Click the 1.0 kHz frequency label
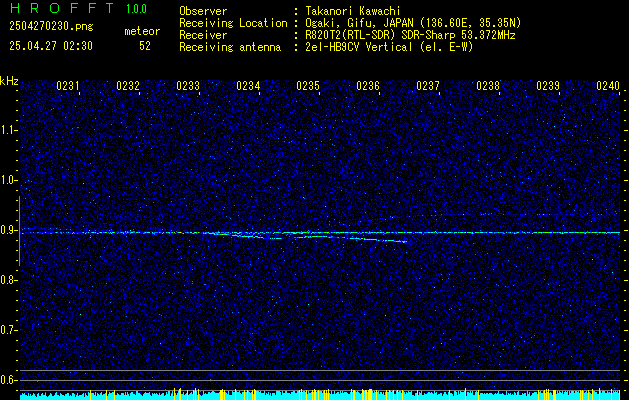 (x=8, y=180)
